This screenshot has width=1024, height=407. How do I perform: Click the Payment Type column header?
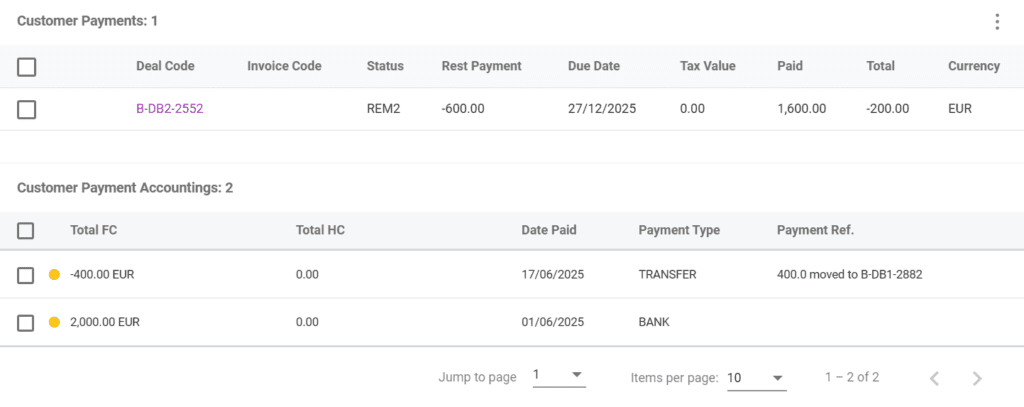tap(679, 230)
